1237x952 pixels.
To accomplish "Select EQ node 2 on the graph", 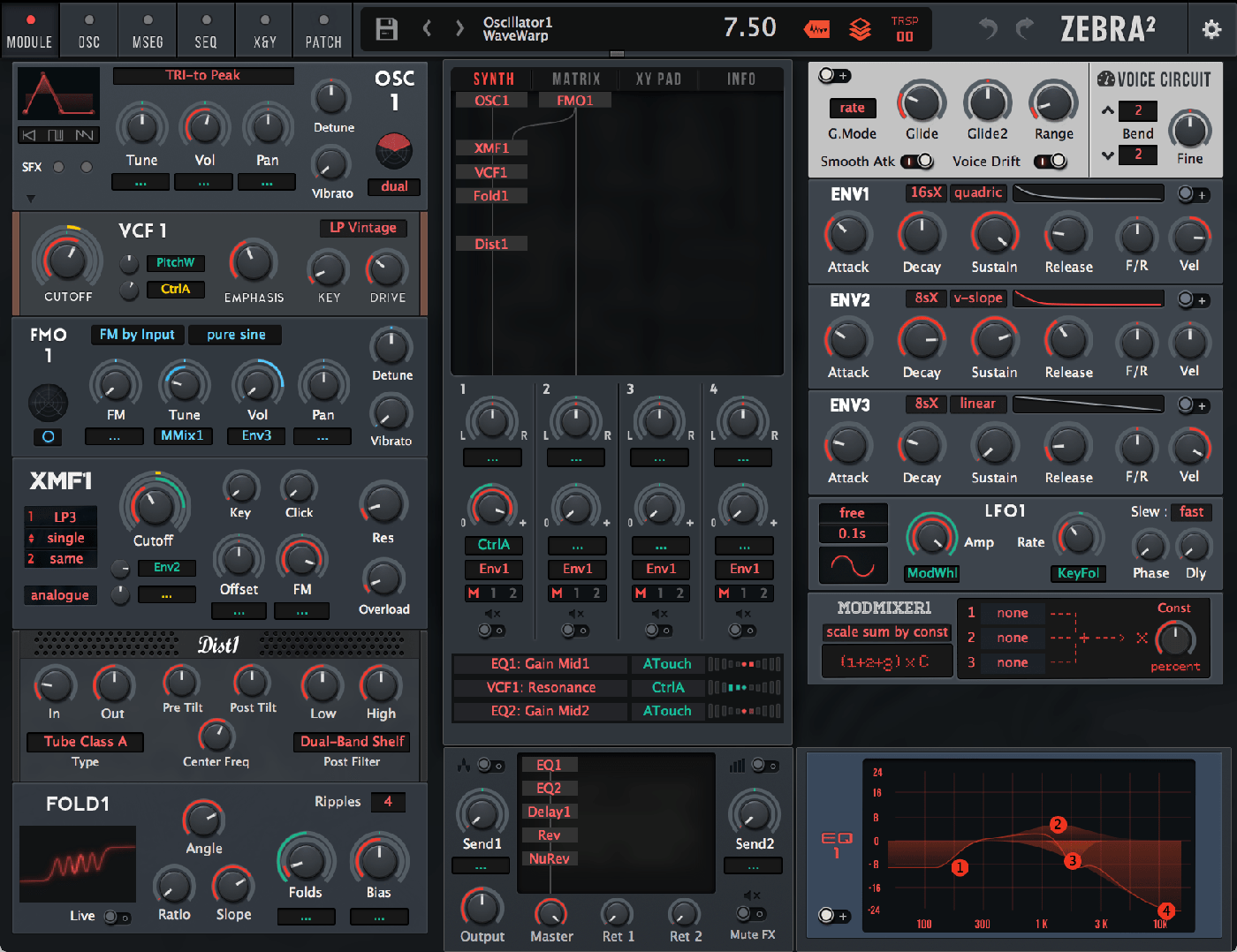I will tap(1058, 825).
